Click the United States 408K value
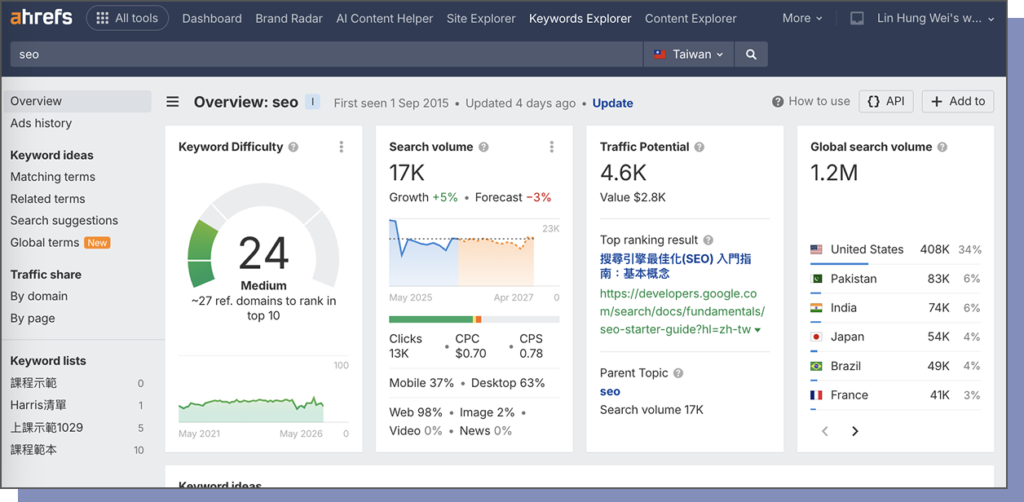 coord(934,249)
